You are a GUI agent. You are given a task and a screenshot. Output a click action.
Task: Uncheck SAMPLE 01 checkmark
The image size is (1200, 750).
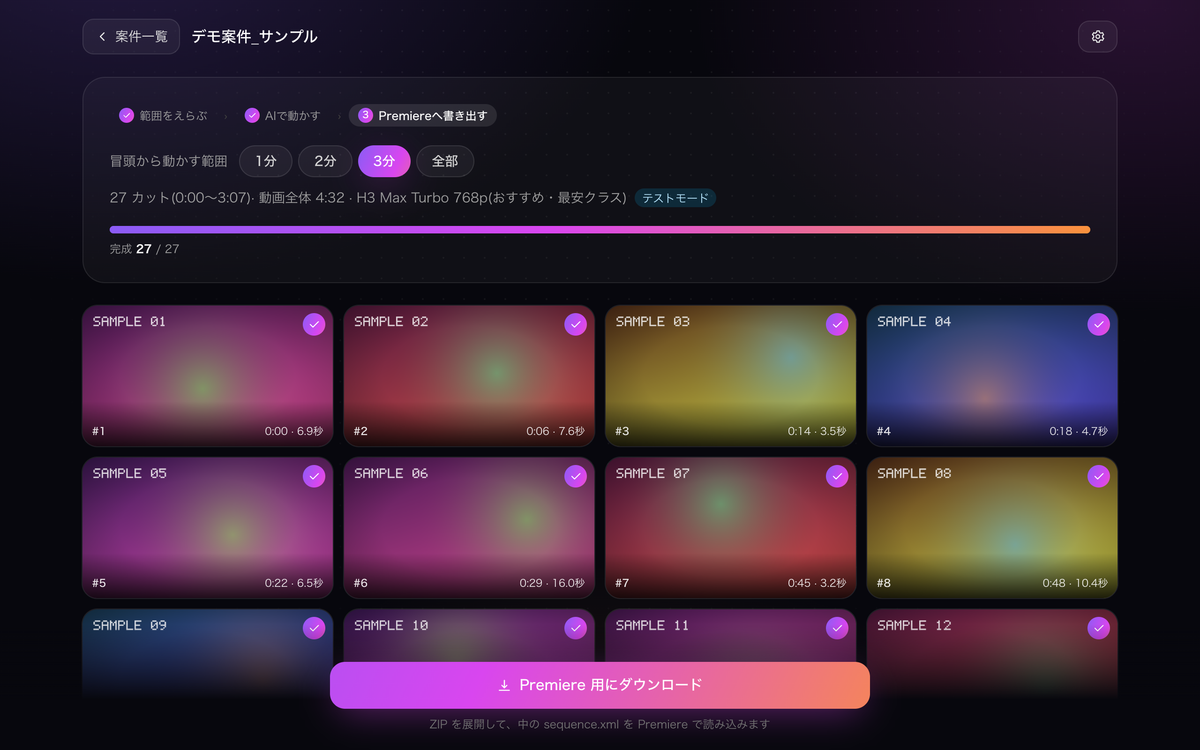coord(314,325)
